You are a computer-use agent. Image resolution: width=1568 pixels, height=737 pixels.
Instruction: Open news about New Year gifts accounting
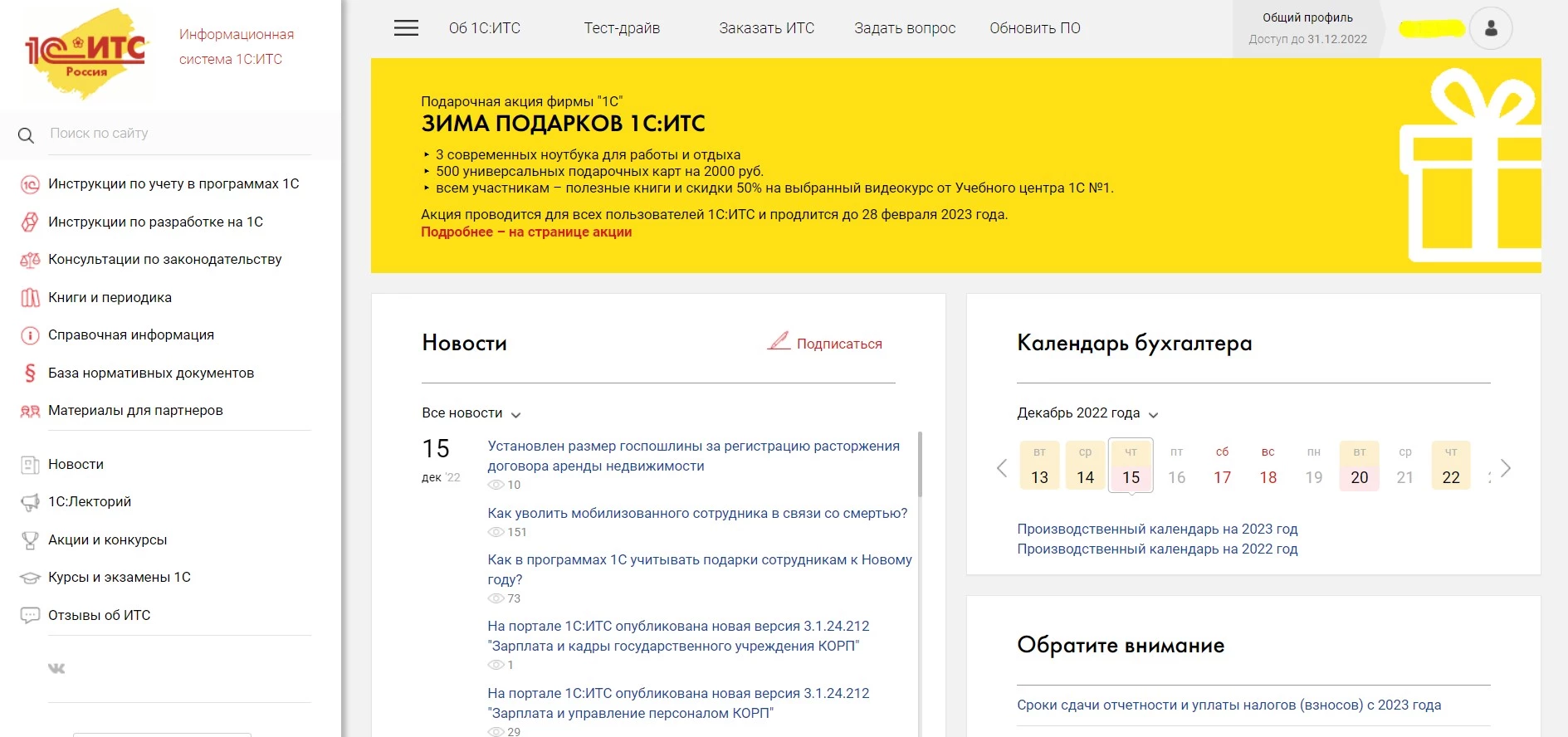click(700, 570)
